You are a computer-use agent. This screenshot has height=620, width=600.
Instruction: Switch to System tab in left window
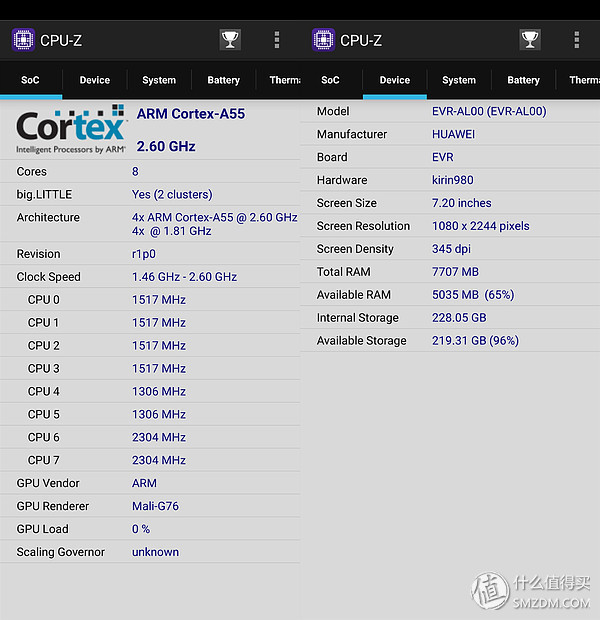pyautogui.click(x=159, y=80)
